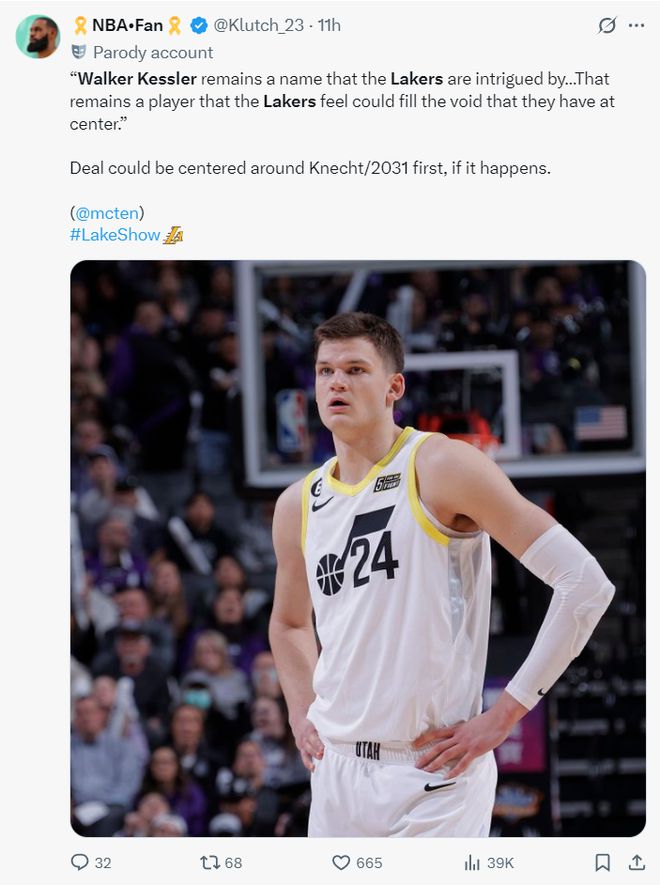
Task: Open the view analytics bar chart icon
Action: [472, 862]
